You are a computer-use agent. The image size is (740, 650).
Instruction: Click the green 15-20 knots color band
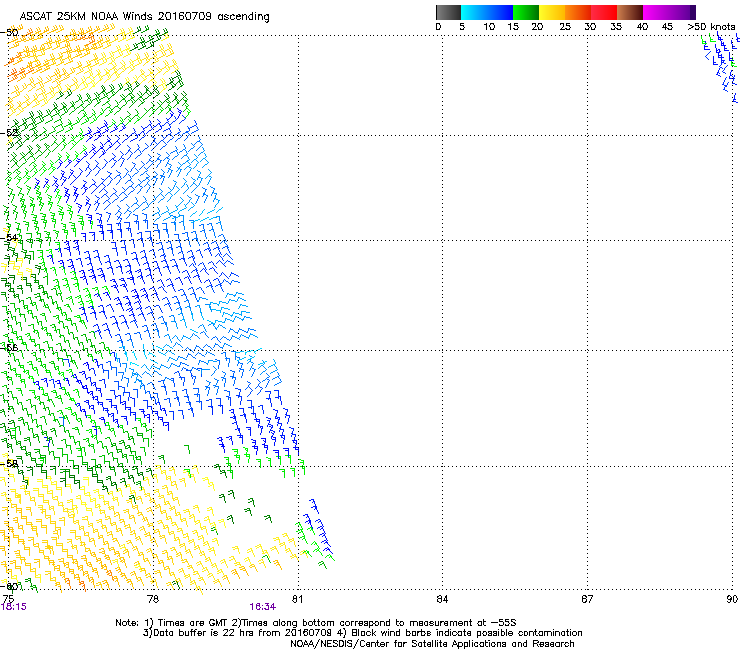526,12
